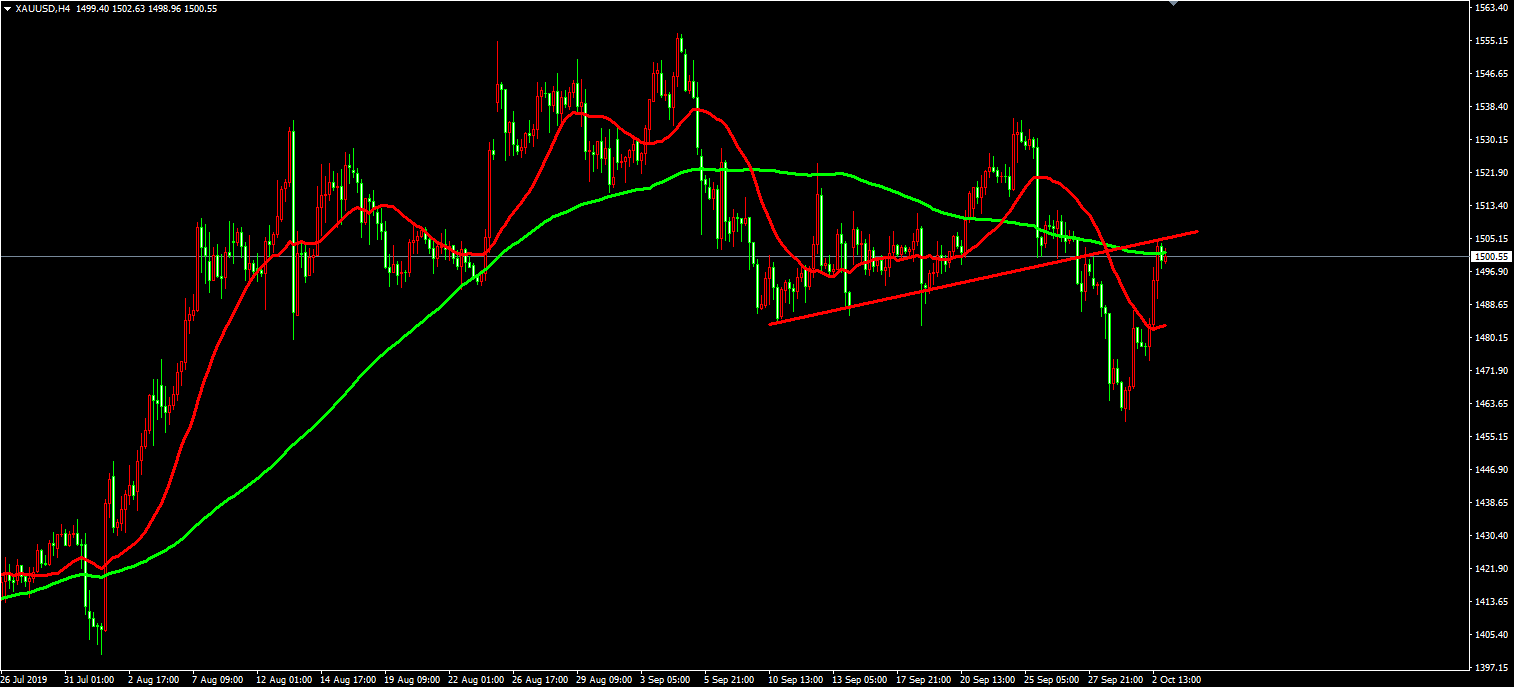Viewport: 1514px width, 687px height.
Task: Click the 7 Aug 09:00 time label
Action: pos(219,680)
